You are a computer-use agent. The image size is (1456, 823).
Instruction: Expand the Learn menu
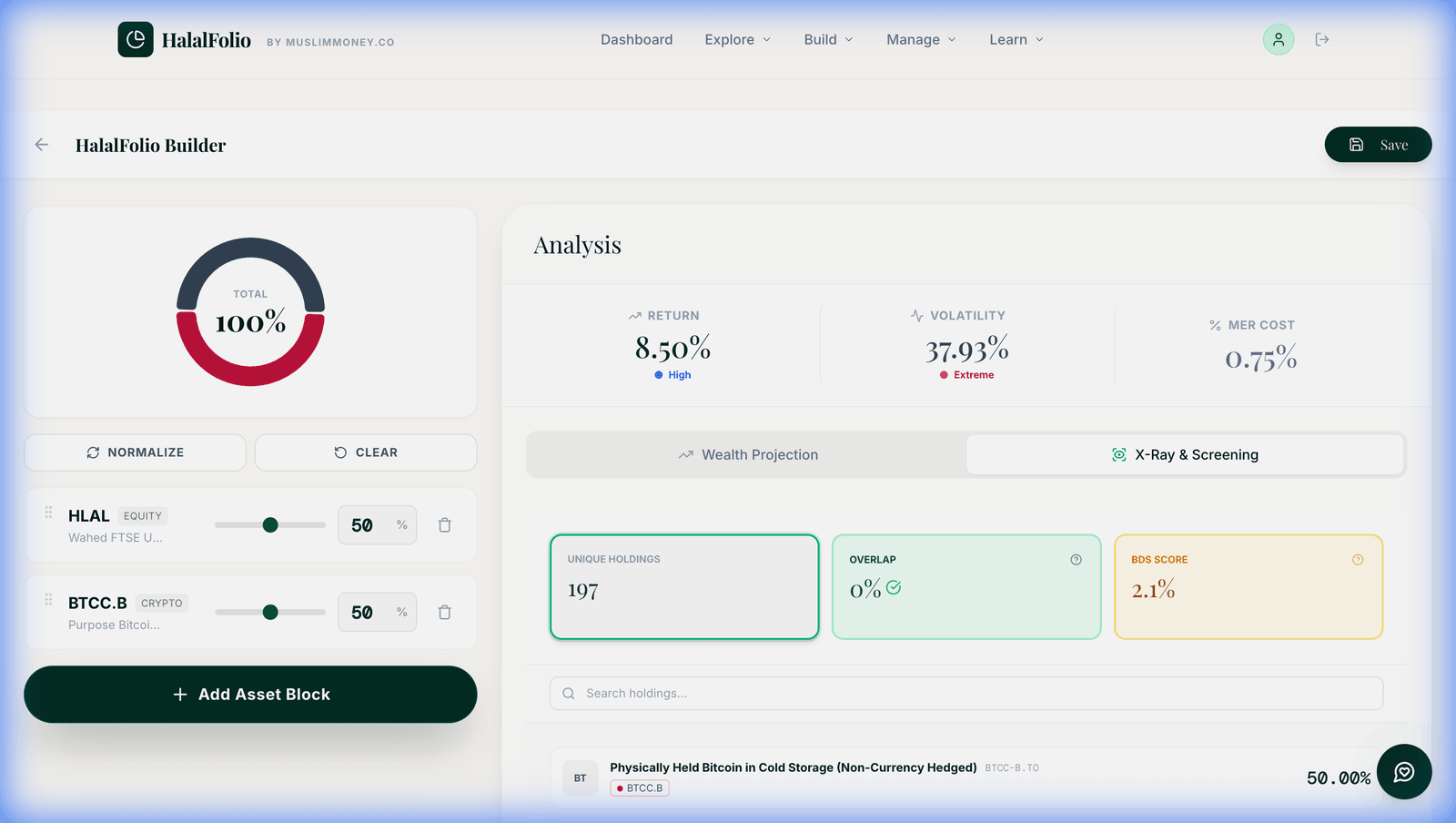[x=1016, y=39]
